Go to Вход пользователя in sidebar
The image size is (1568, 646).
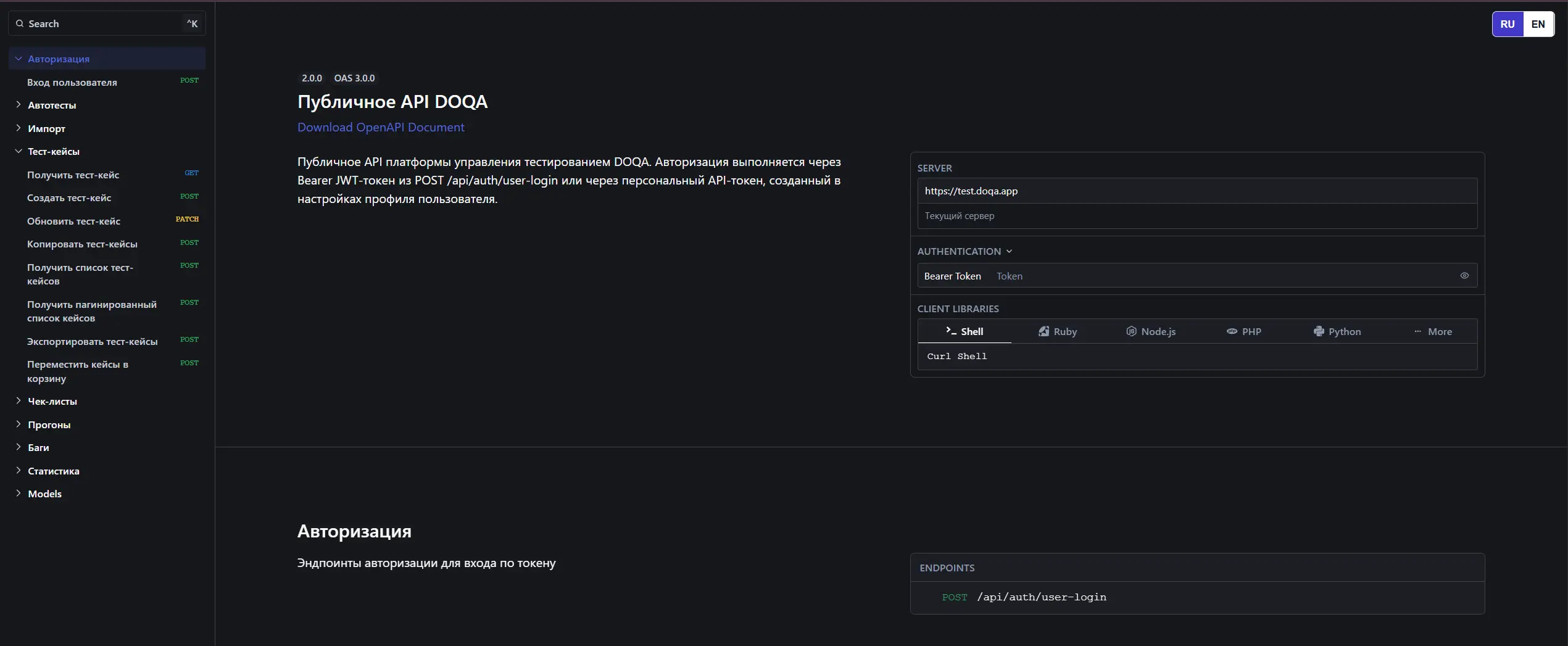[107, 82]
